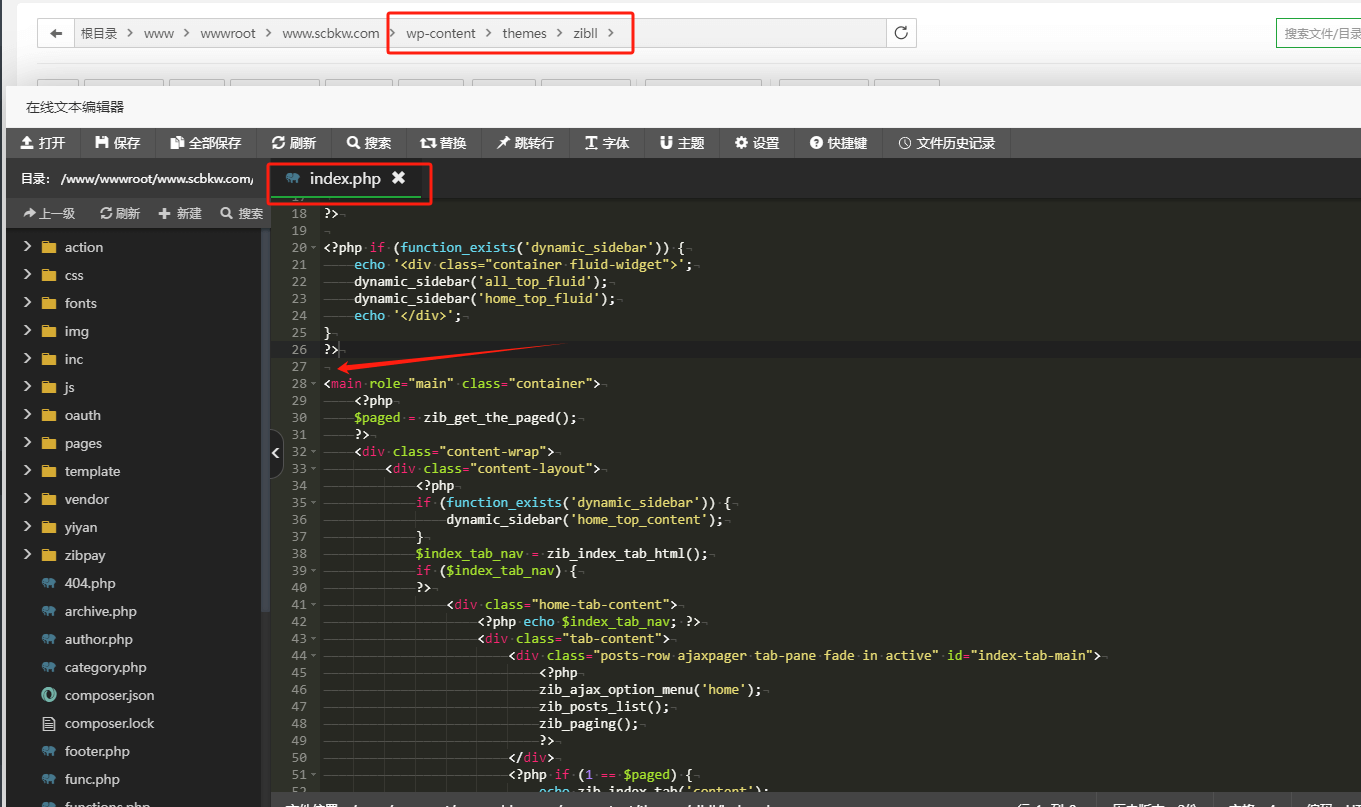The width and height of the screenshot is (1361, 807).
Task: Go up with 上一级 button
Action: tap(49, 213)
